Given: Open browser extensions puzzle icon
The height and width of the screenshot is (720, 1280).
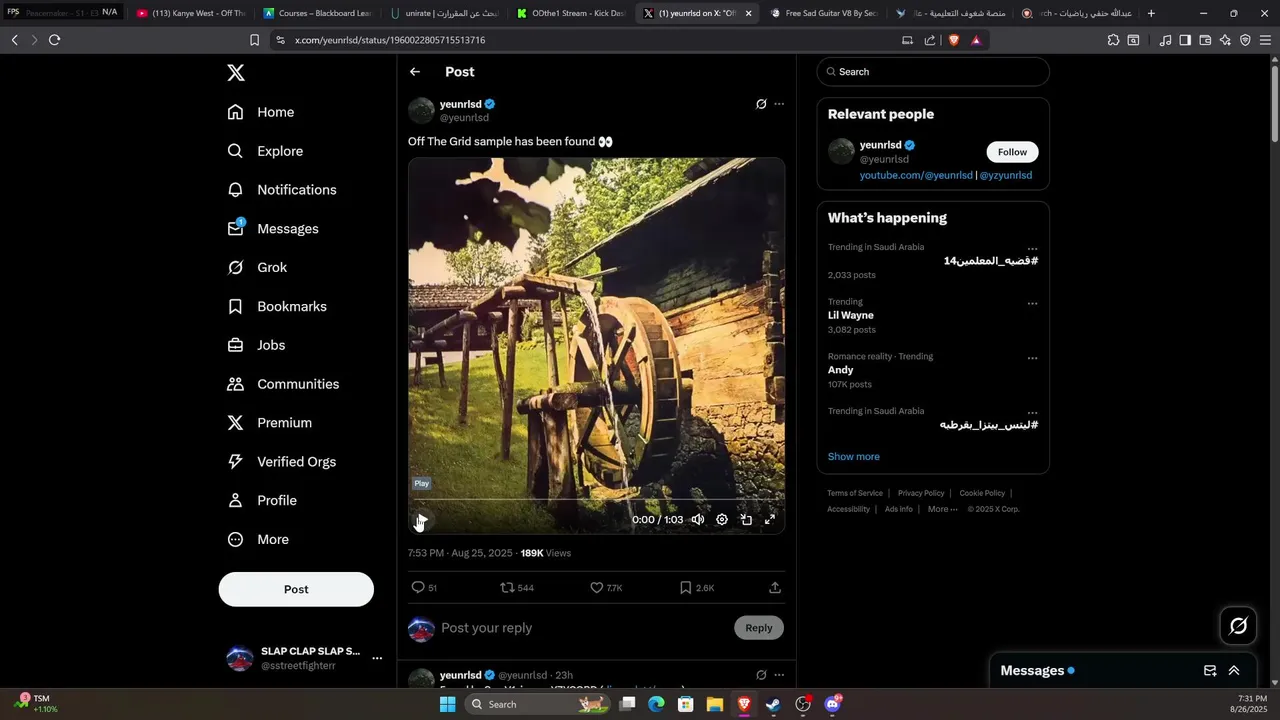Looking at the screenshot, I should (1113, 40).
